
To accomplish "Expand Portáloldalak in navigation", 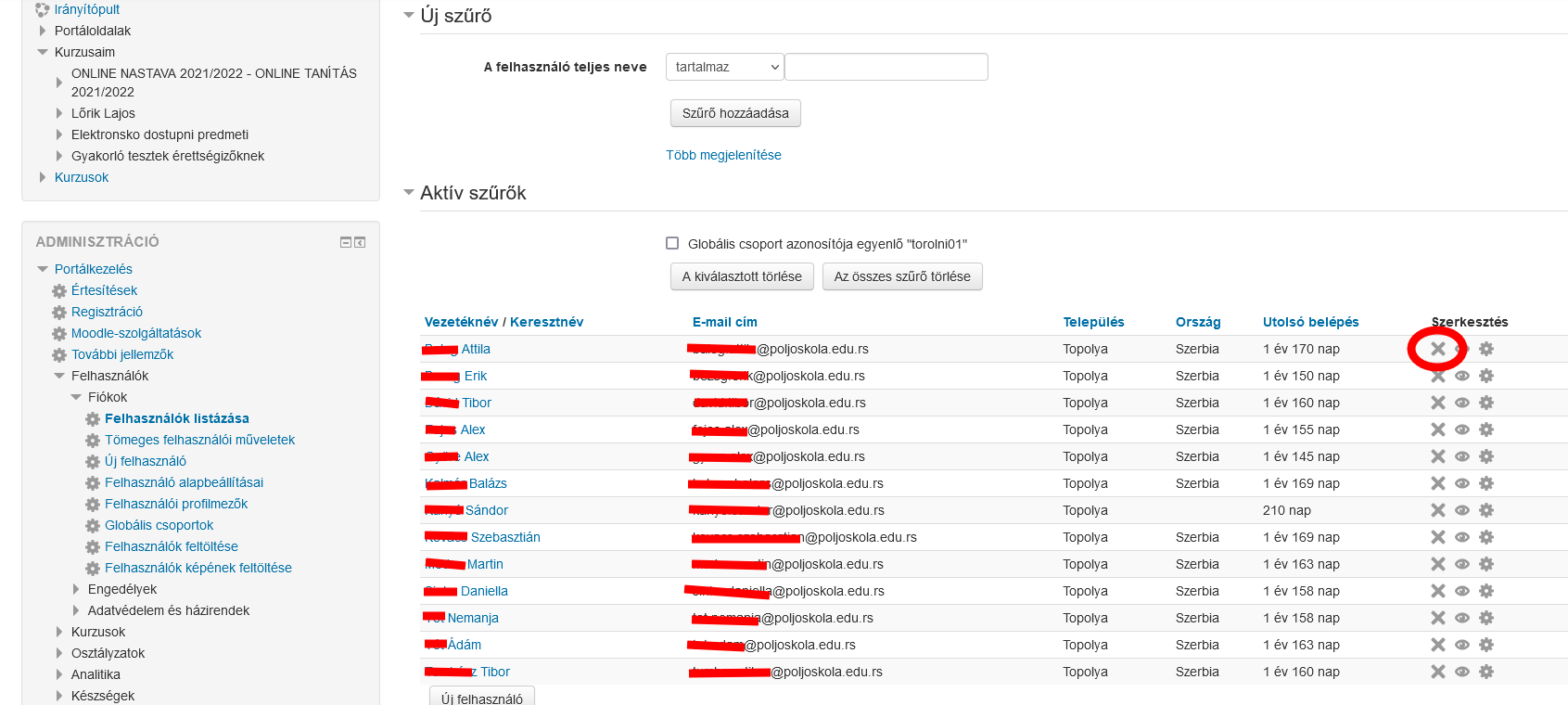I will click(x=43, y=31).
